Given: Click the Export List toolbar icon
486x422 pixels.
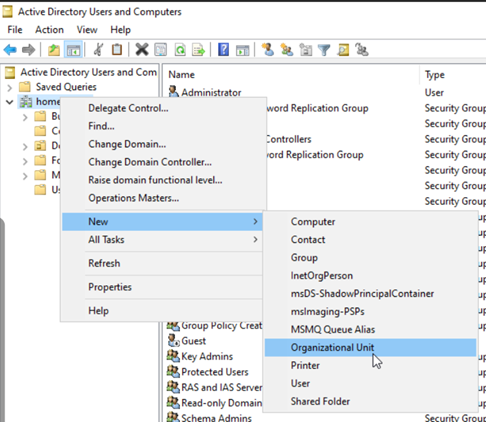Looking at the screenshot, I should [199, 50].
